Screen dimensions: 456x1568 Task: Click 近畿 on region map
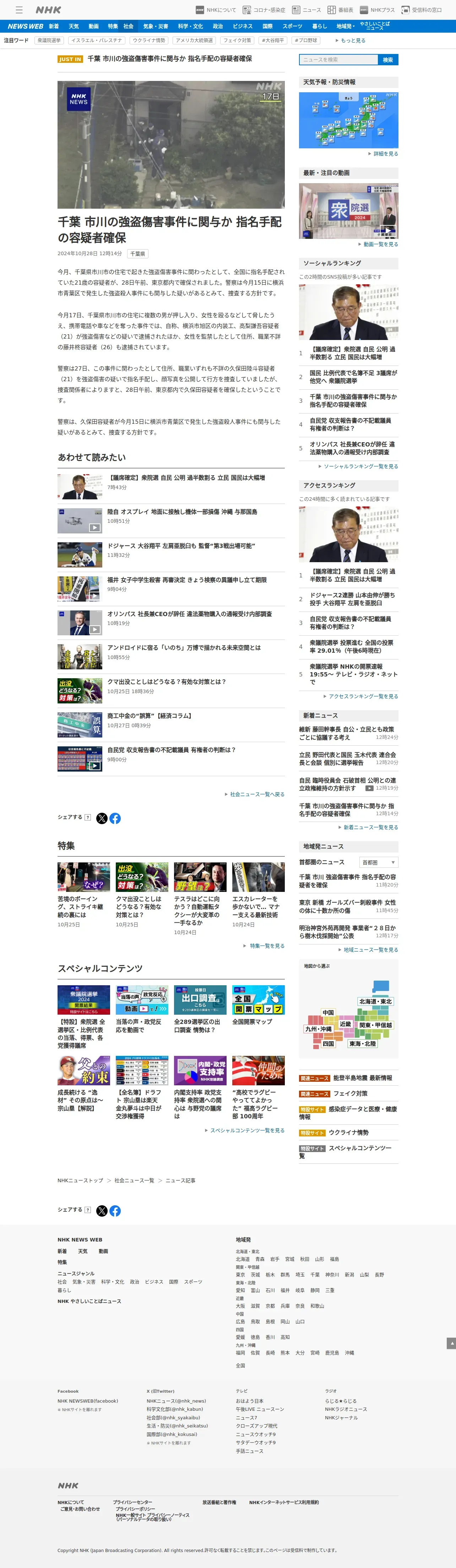pyautogui.click(x=345, y=1024)
